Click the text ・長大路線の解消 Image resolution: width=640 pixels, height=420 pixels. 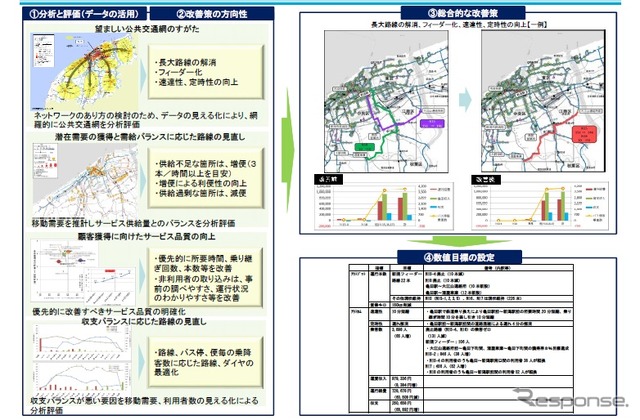(x=185, y=62)
